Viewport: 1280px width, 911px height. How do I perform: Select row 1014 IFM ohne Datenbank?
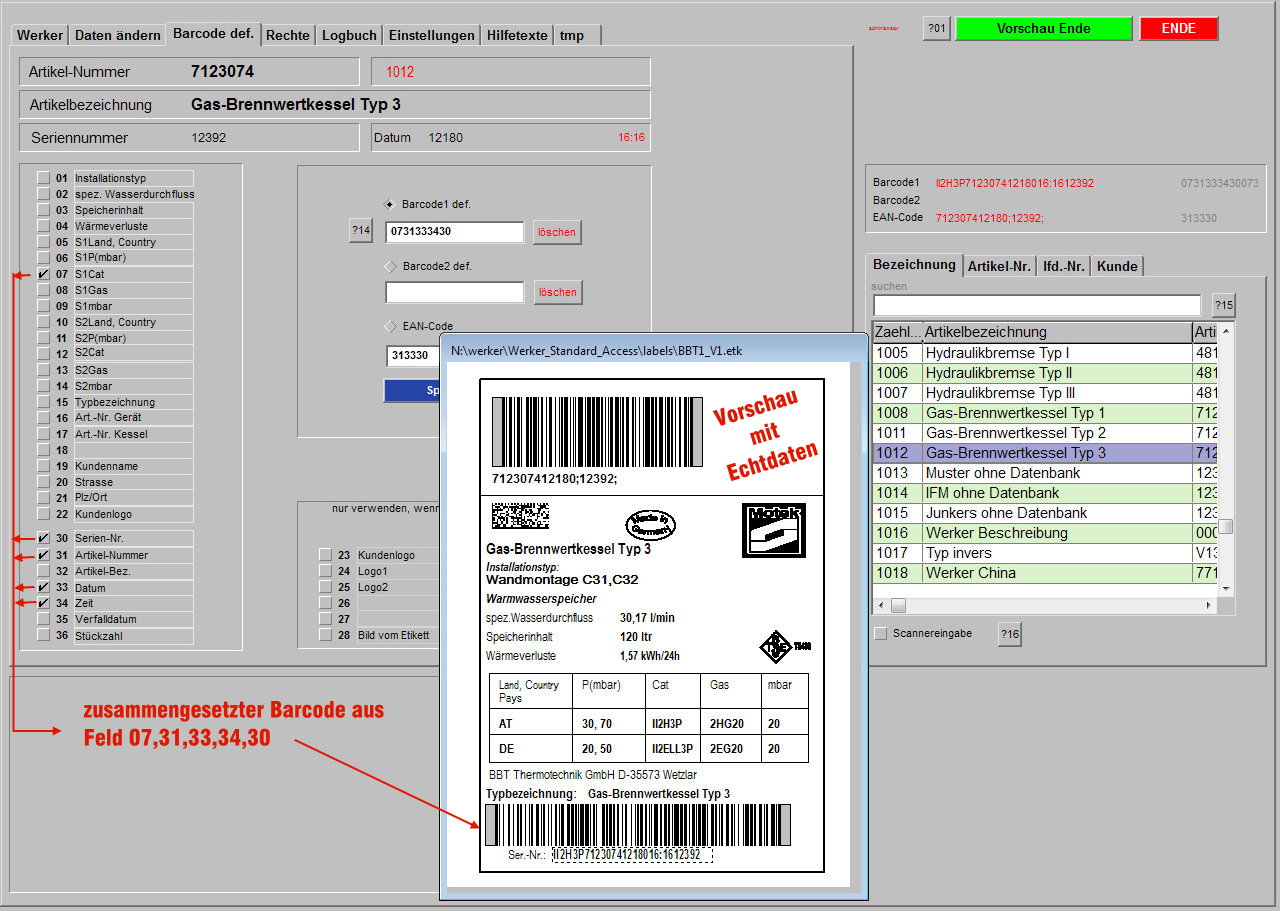[1046, 493]
